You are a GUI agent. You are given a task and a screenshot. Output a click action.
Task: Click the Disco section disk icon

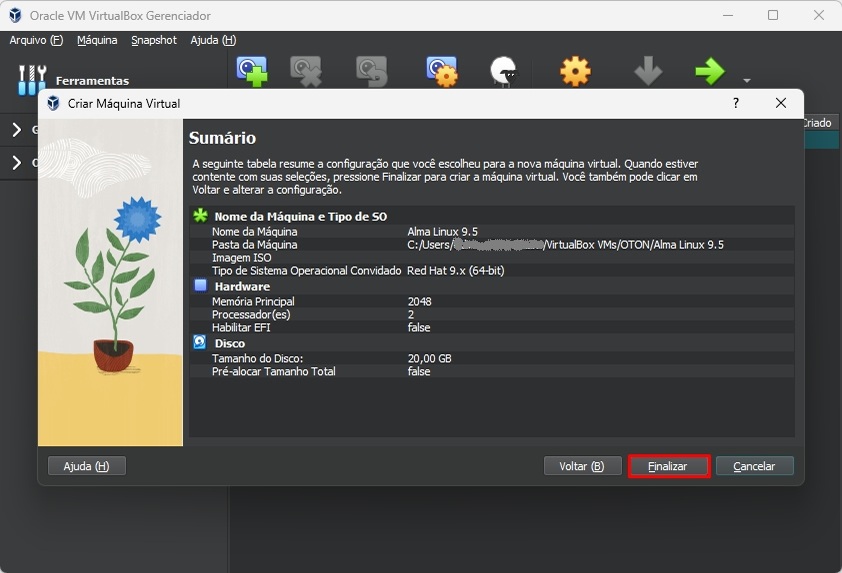tap(200, 342)
